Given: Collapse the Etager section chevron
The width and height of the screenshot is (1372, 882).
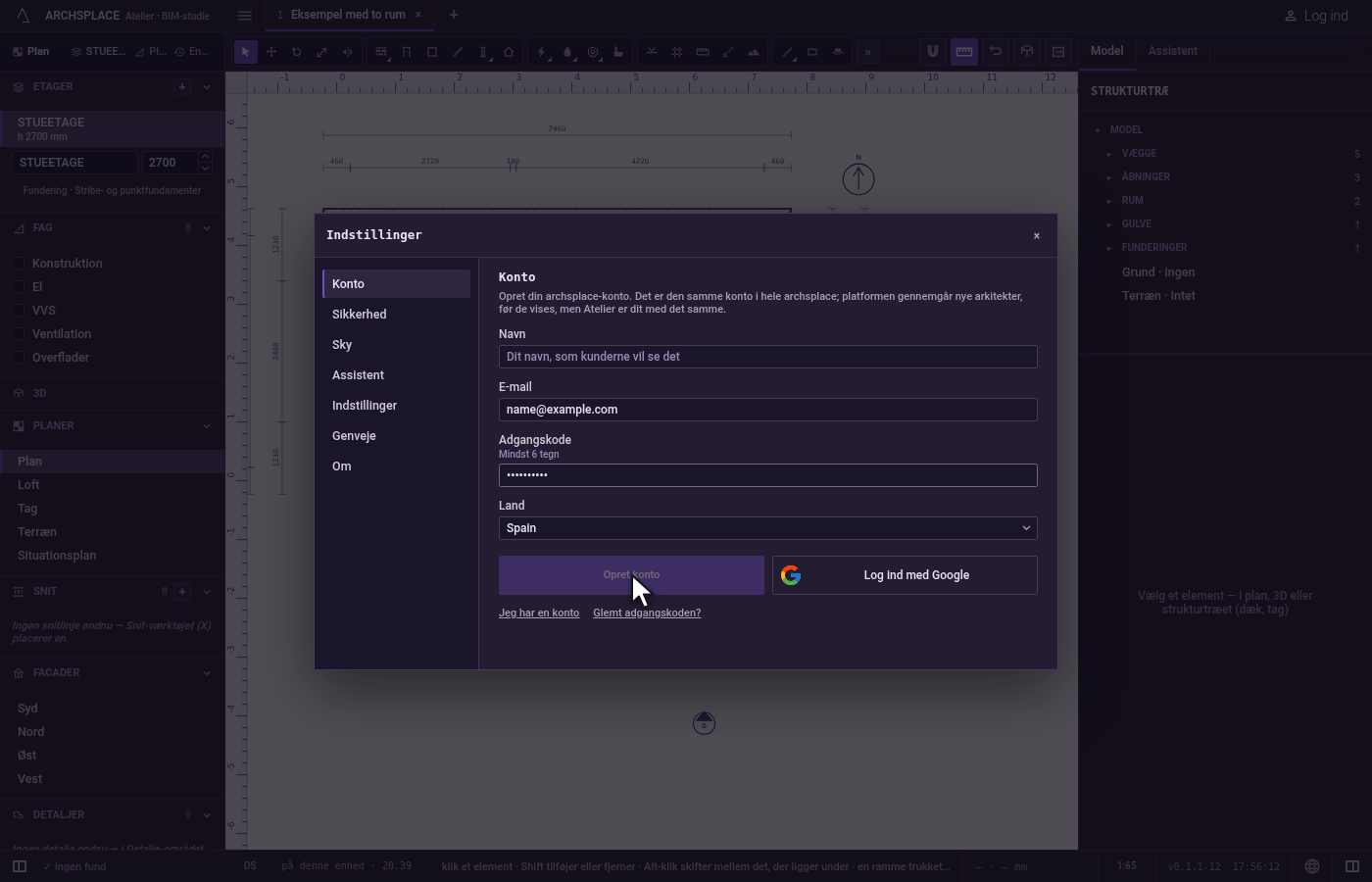Looking at the screenshot, I should click(207, 87).
